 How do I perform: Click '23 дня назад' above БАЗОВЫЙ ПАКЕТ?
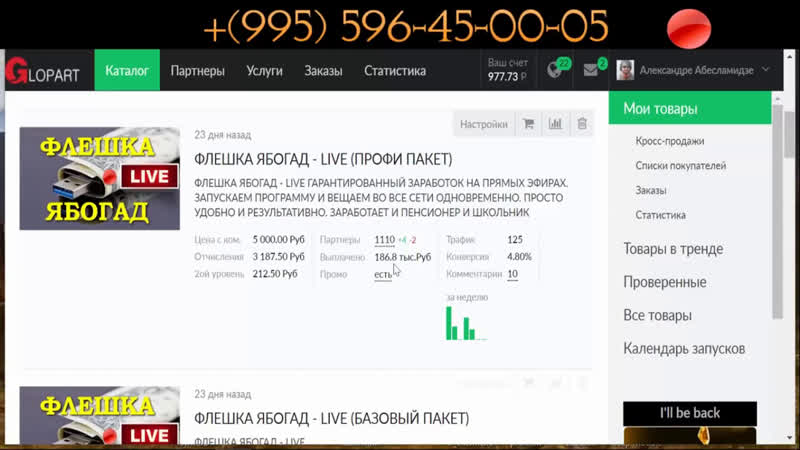tap(222, 394)
